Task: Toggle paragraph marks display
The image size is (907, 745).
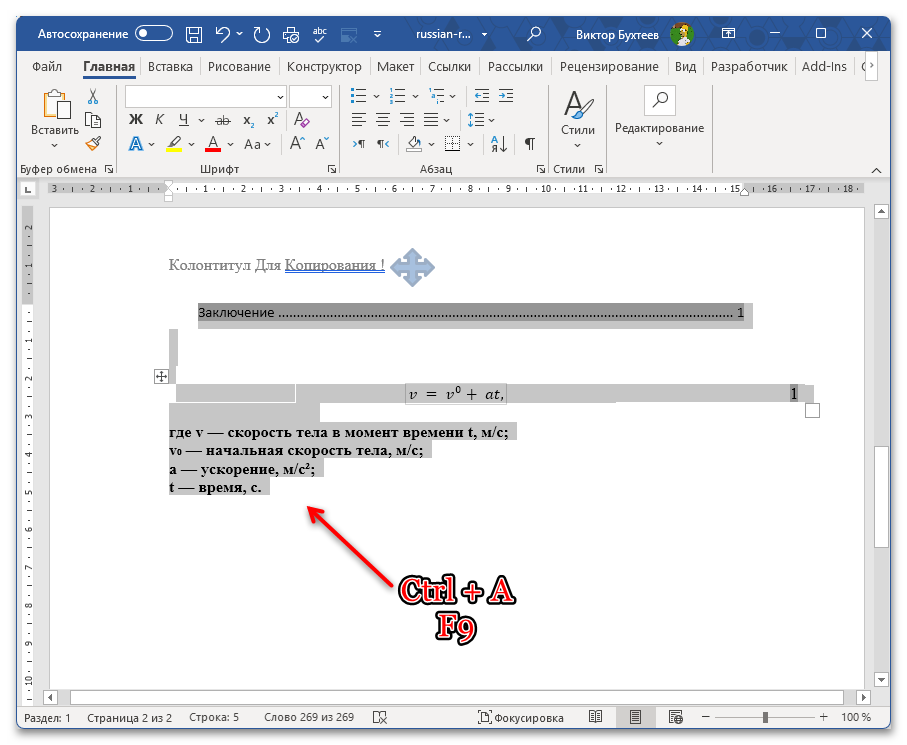Action: (529, 143)
